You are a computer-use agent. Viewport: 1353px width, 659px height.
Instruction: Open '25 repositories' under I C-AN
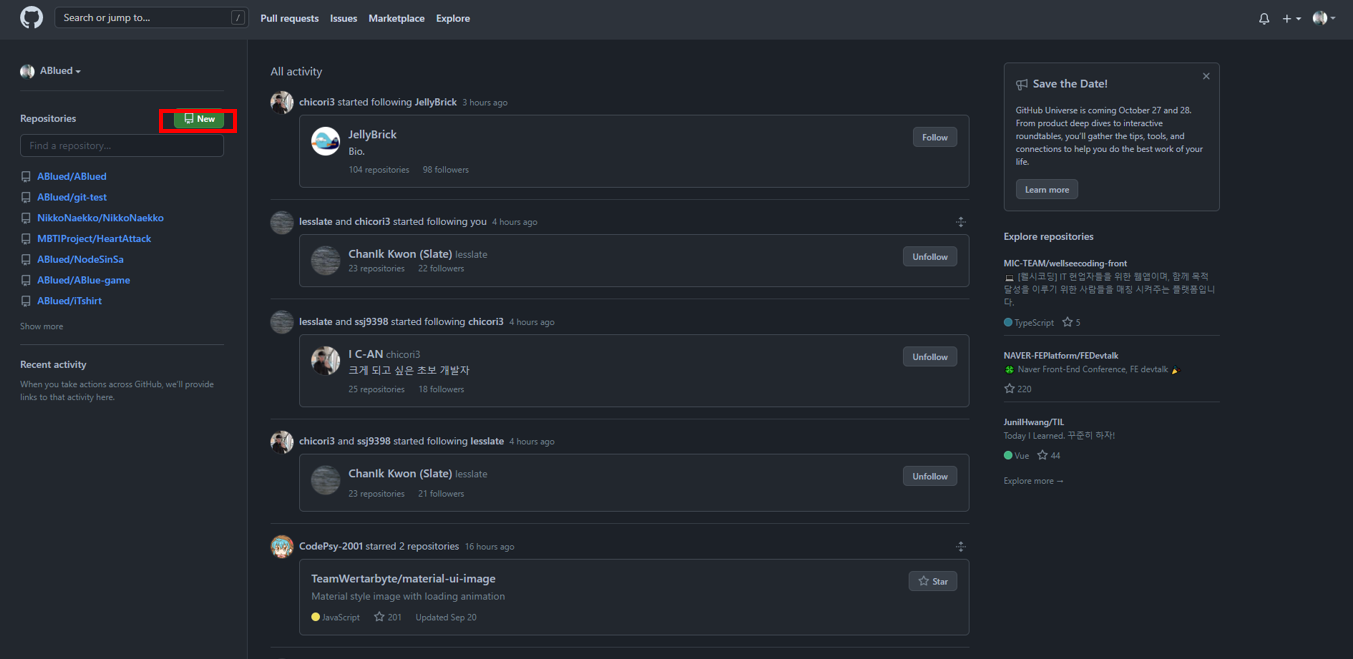point(376,389)
